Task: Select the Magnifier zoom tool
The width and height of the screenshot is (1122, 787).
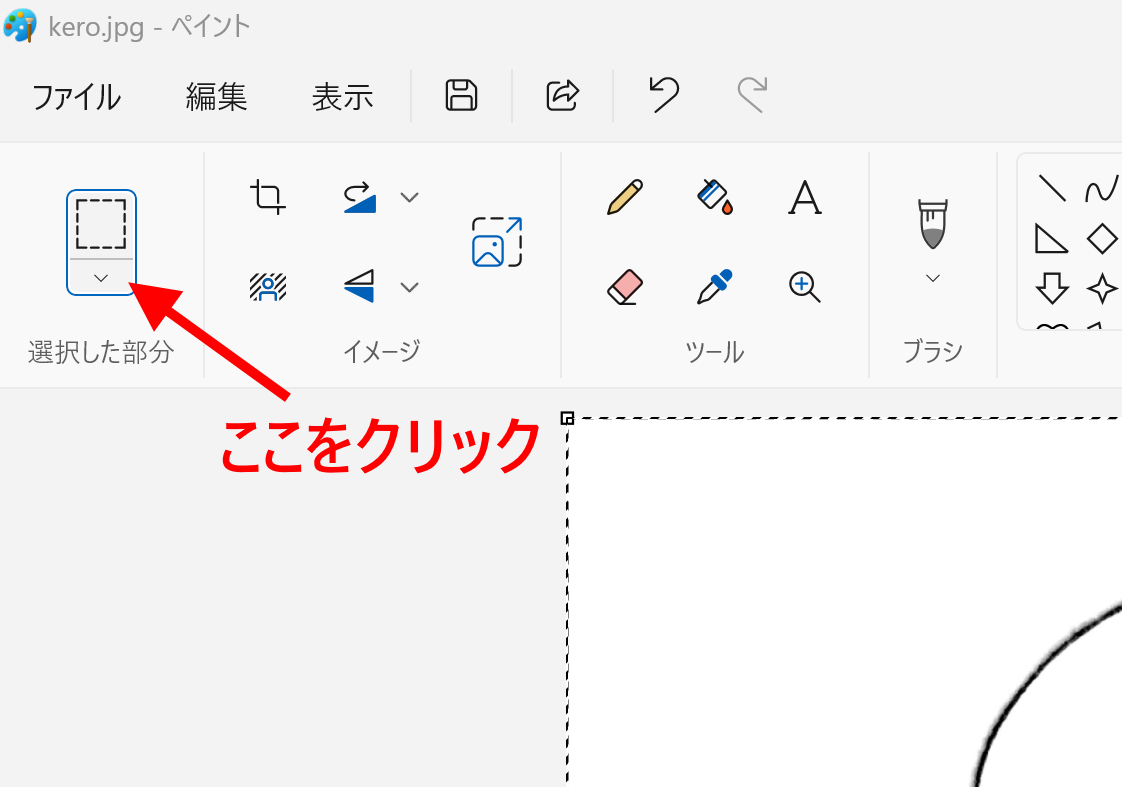Action: 804,287
